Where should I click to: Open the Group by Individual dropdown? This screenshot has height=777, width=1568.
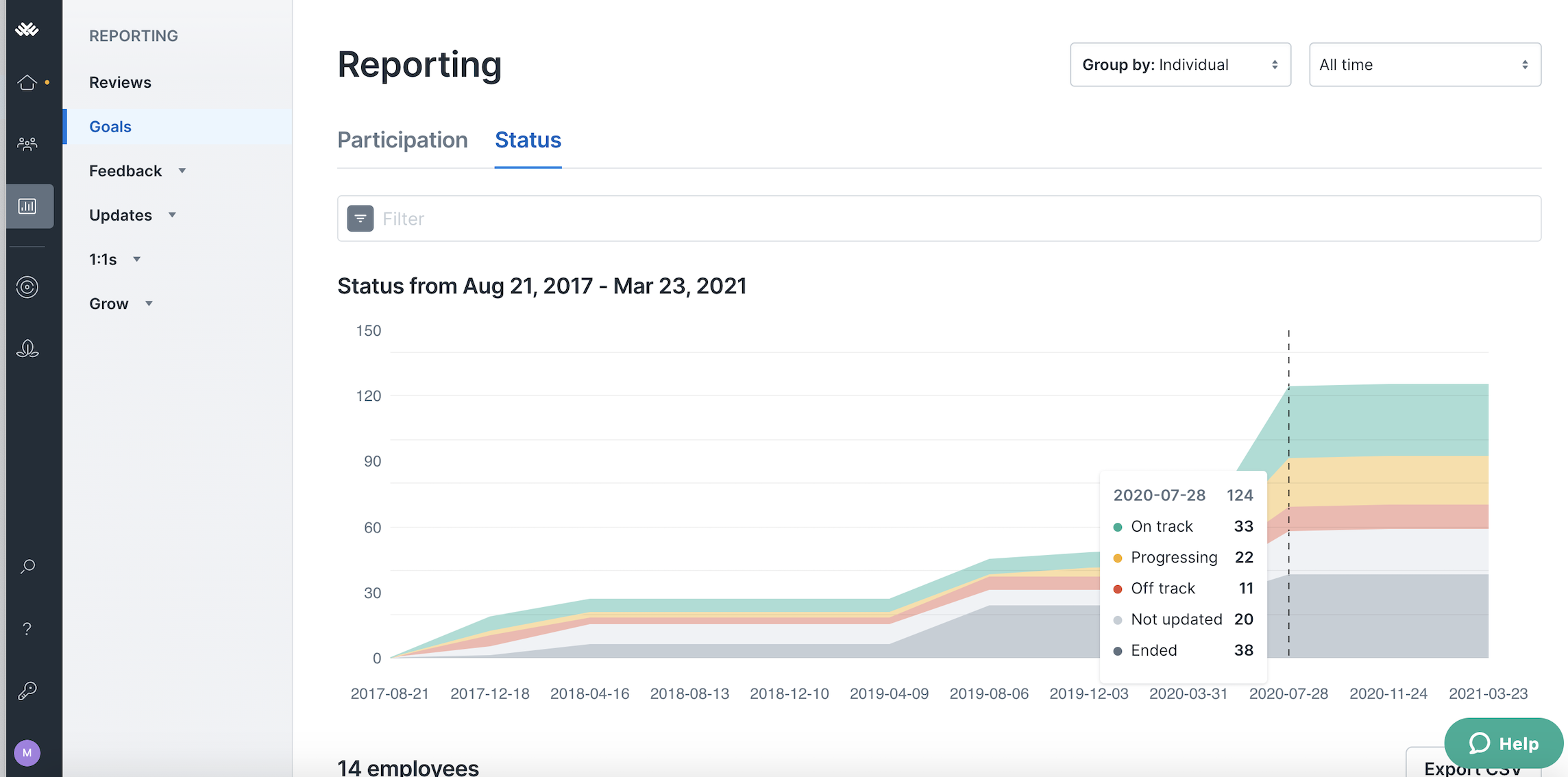click(x=1180, y=64)
